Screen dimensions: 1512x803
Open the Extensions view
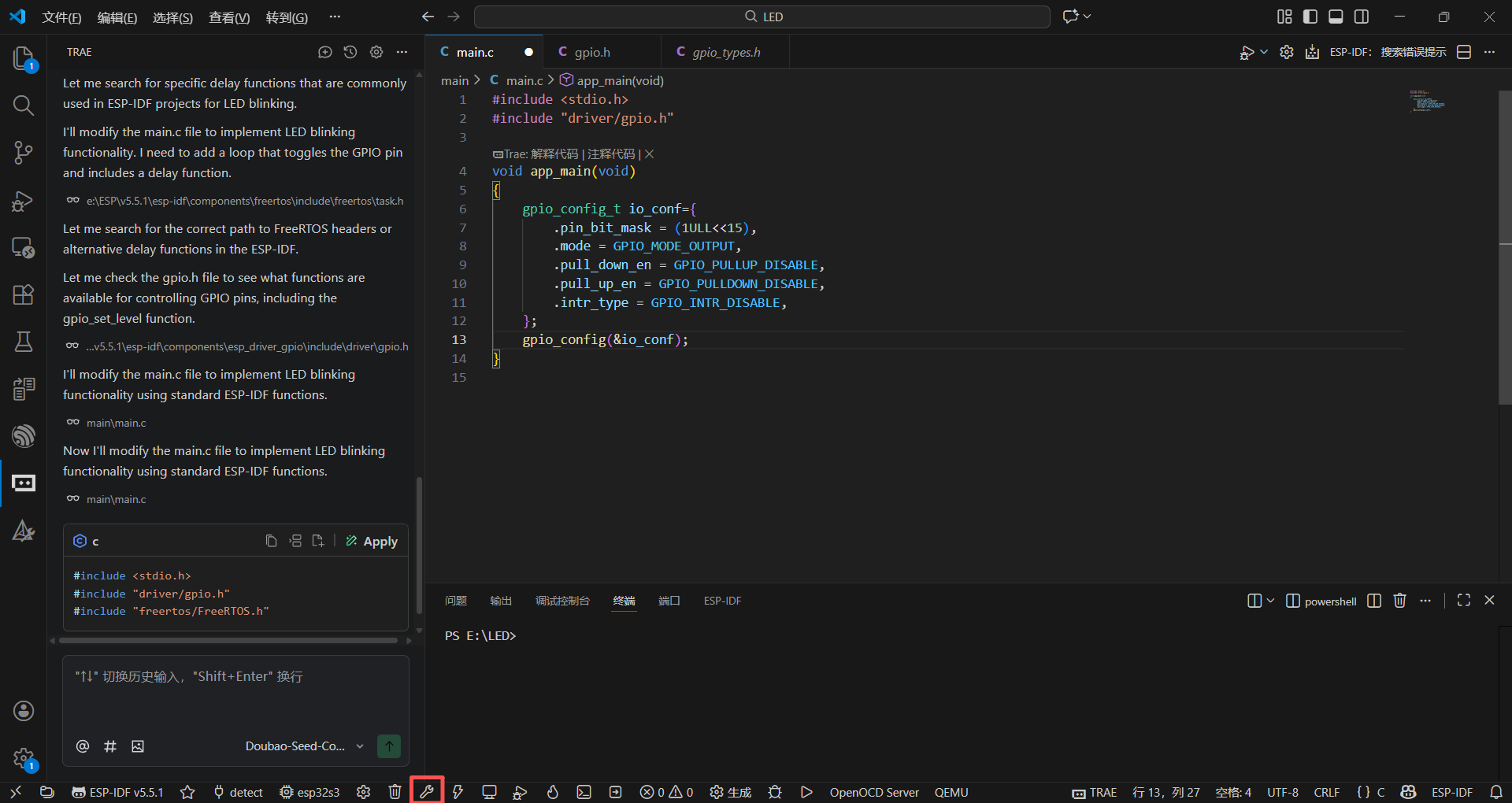pyautogui.click(x=24, y=294)
